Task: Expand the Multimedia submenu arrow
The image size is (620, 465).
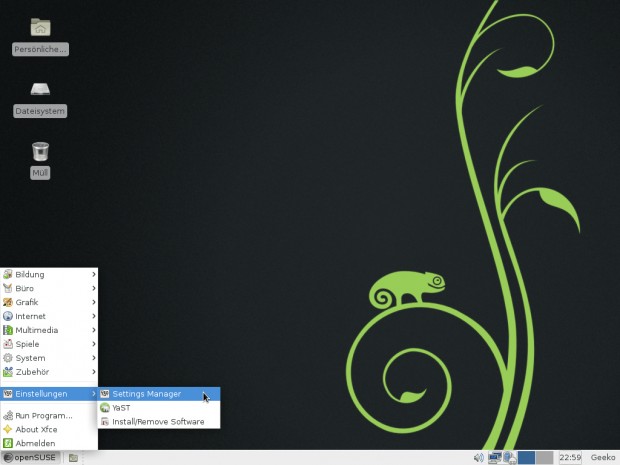Action: pyautogui.click(x=94, y=330)
